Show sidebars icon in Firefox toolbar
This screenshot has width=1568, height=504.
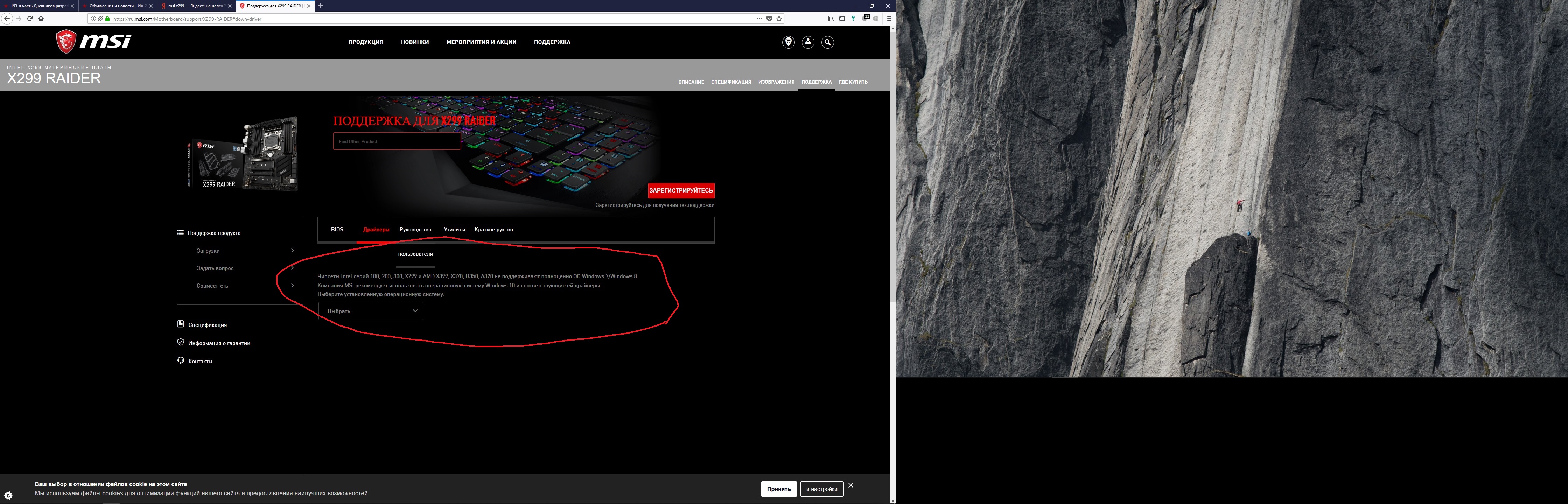(x=842, y=19)
